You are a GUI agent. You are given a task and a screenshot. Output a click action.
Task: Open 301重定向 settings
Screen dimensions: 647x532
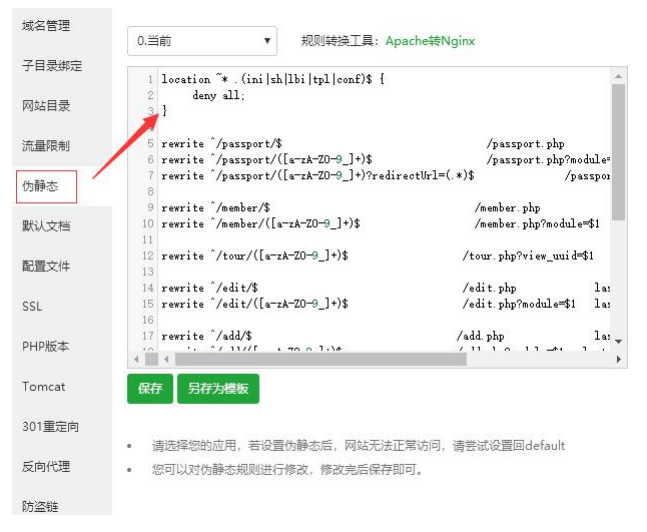point(50,426)
